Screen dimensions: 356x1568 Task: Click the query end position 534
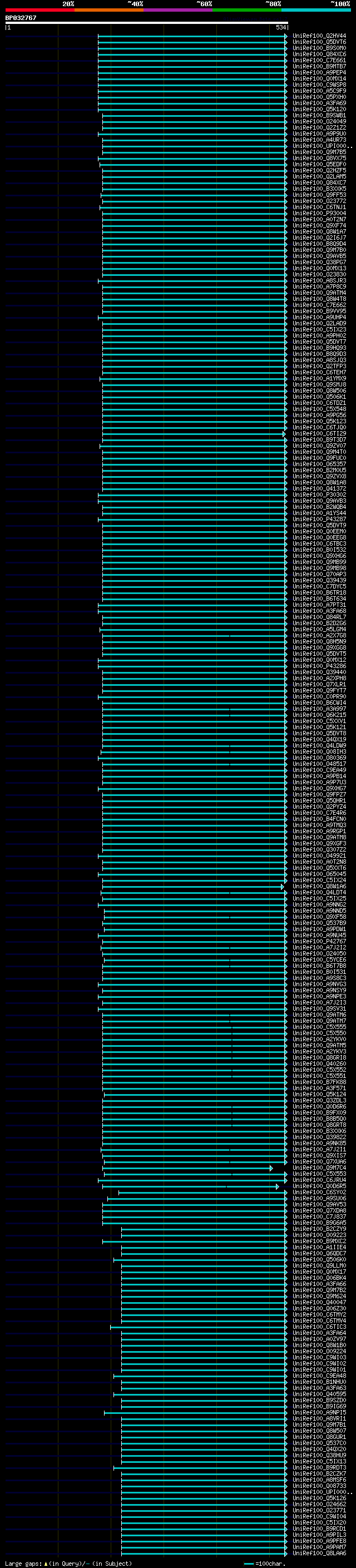tap(281, 27)
